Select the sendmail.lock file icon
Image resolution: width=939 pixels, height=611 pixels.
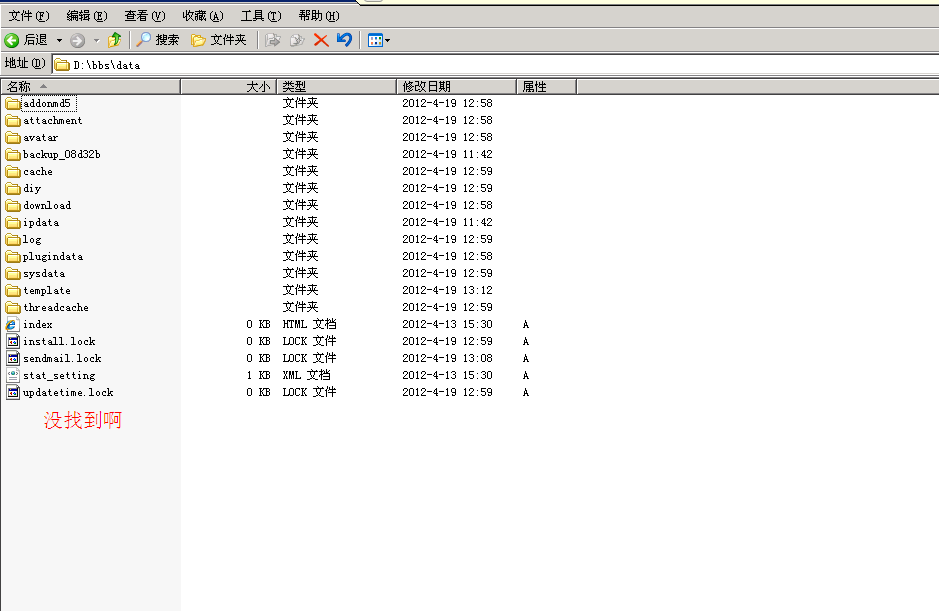pyautogui.click(x=13, y=358)
